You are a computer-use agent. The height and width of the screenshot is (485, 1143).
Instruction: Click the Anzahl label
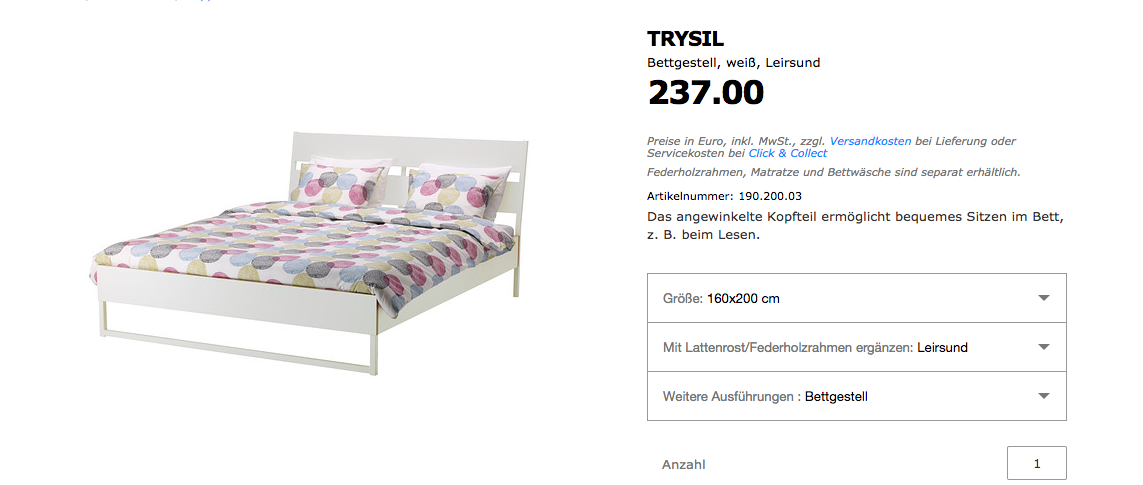click(x=684, y=465)
